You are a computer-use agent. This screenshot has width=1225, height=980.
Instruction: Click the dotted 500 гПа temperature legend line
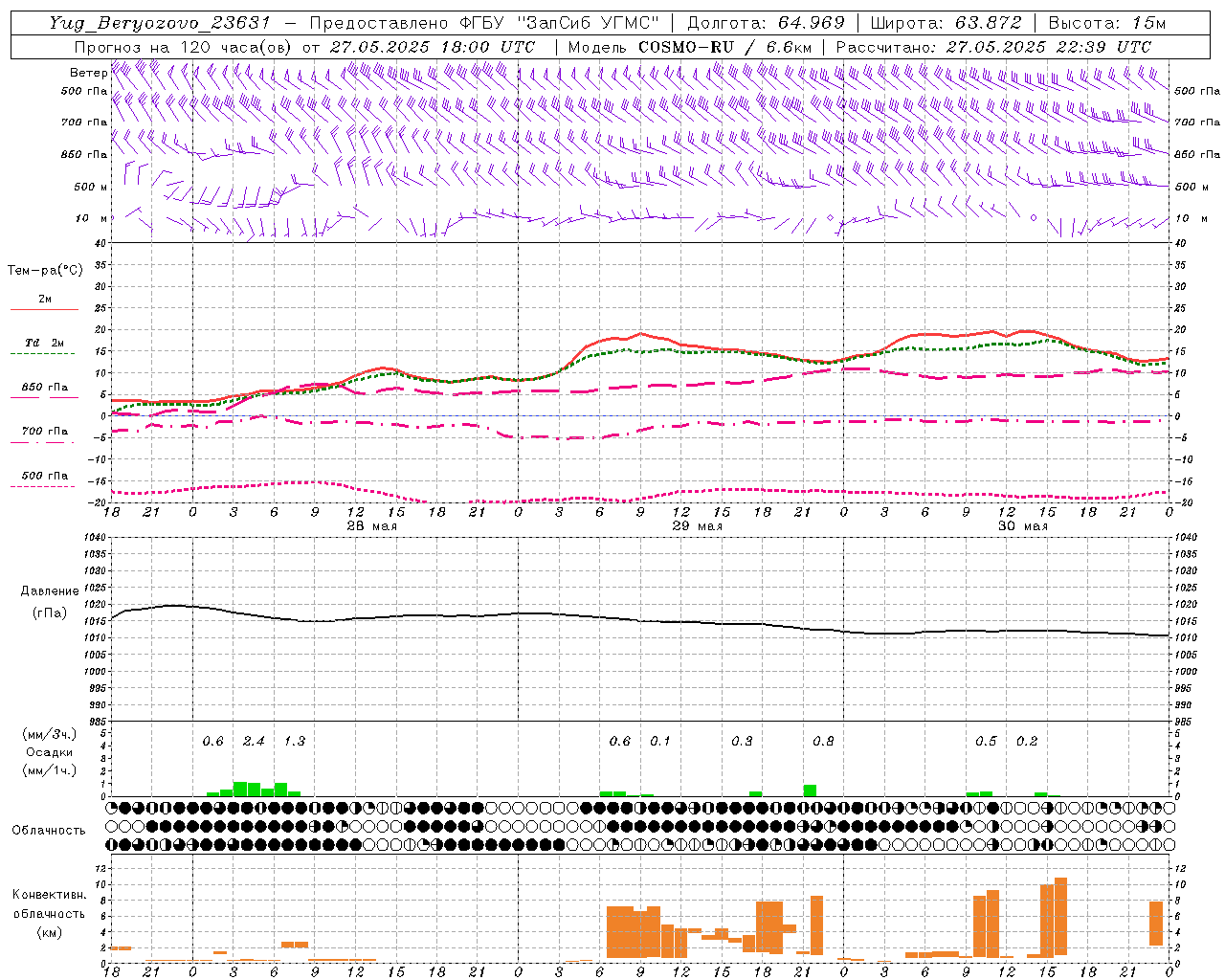44,486
